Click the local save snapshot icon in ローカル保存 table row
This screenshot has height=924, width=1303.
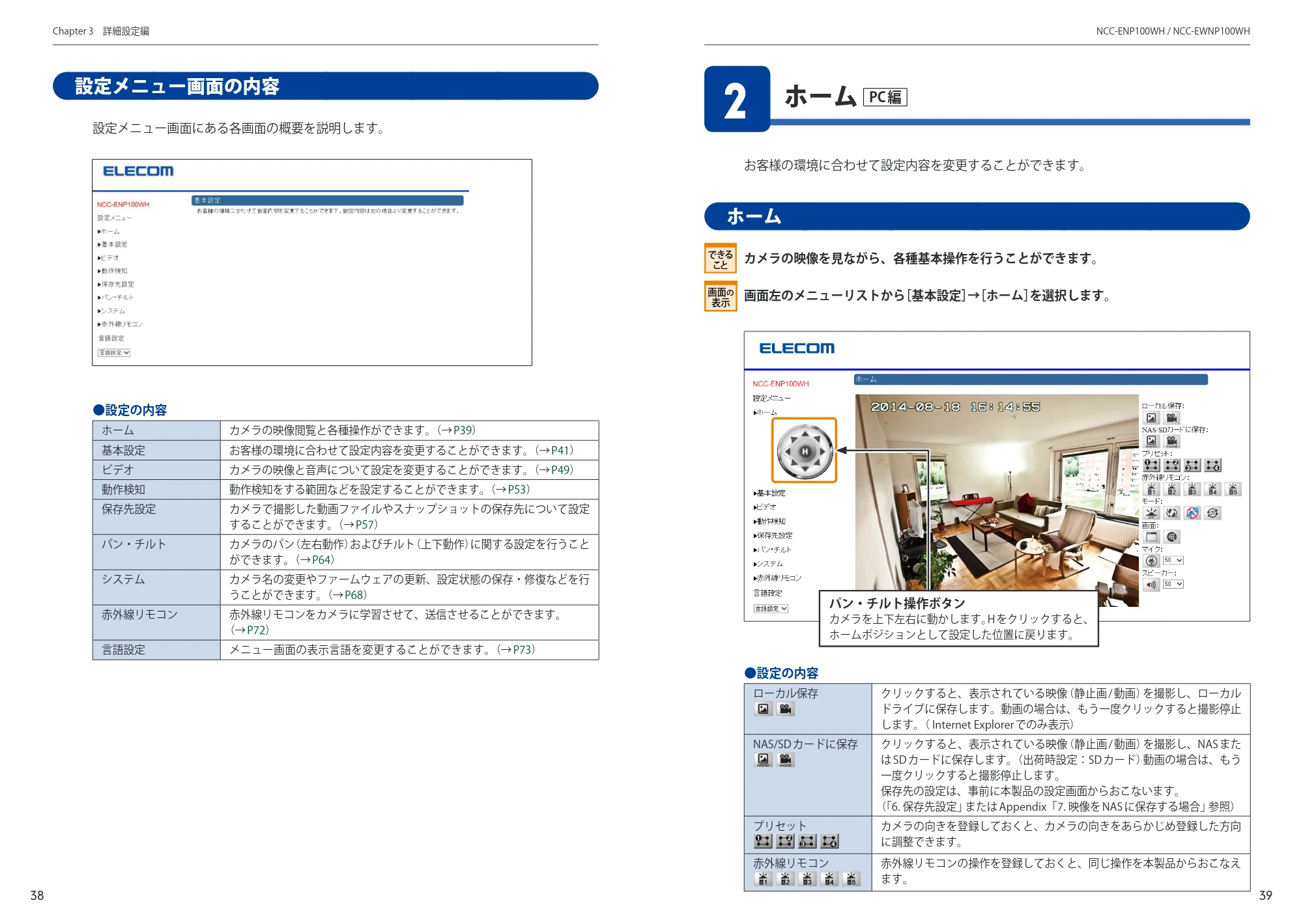coord(764,709)
